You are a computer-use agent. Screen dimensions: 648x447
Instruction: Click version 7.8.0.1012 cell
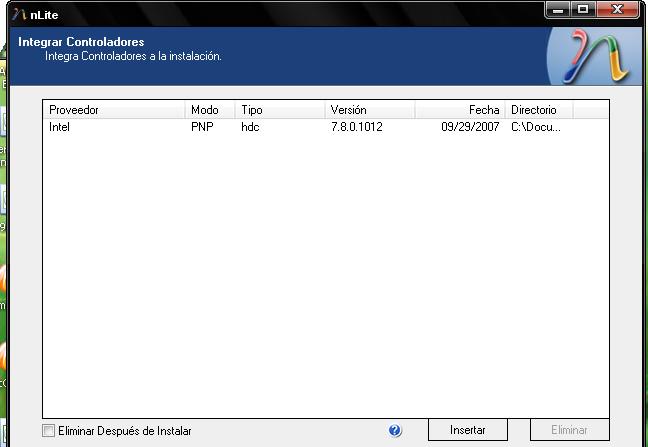tap(357, 127)
